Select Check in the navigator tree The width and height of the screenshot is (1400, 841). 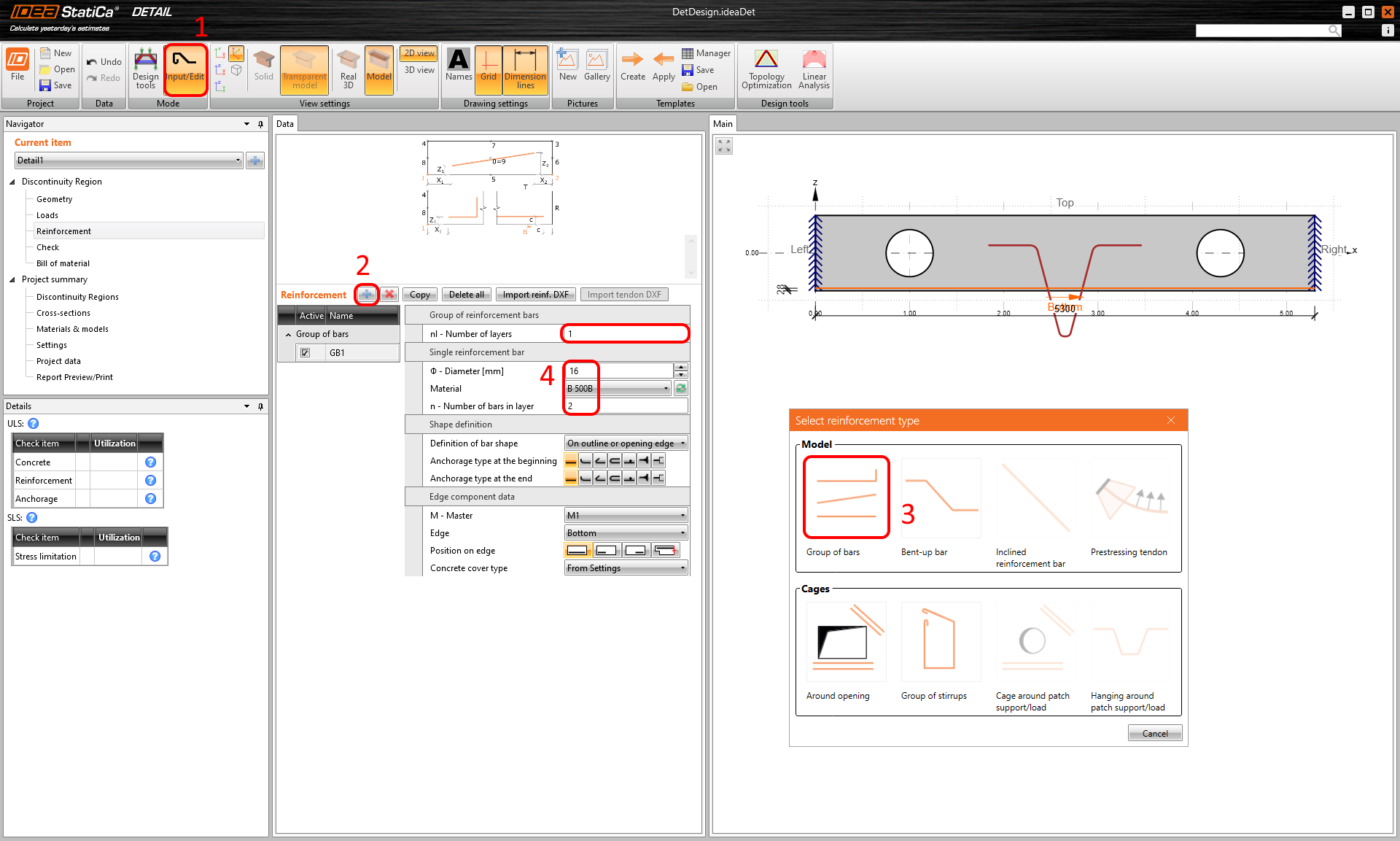[47, 247]
